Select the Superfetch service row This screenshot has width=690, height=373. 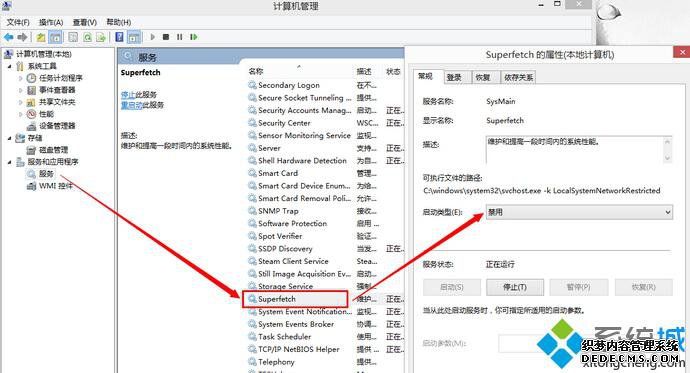coord(295,299)
